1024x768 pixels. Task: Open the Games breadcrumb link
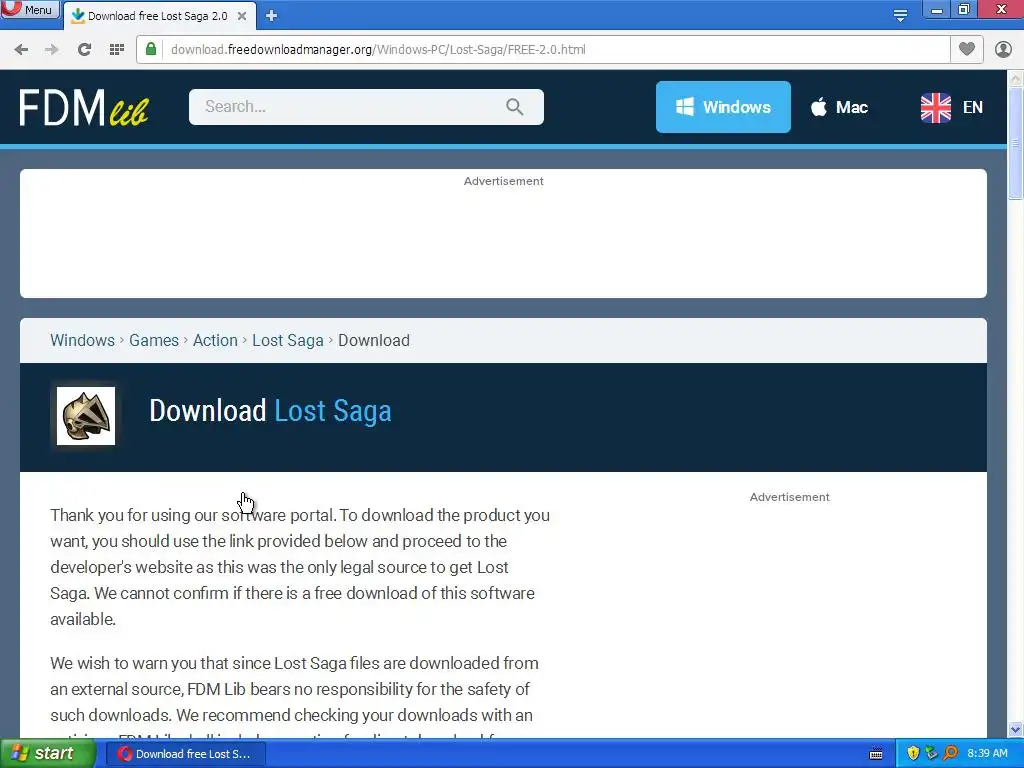click(x=153, y=340)
